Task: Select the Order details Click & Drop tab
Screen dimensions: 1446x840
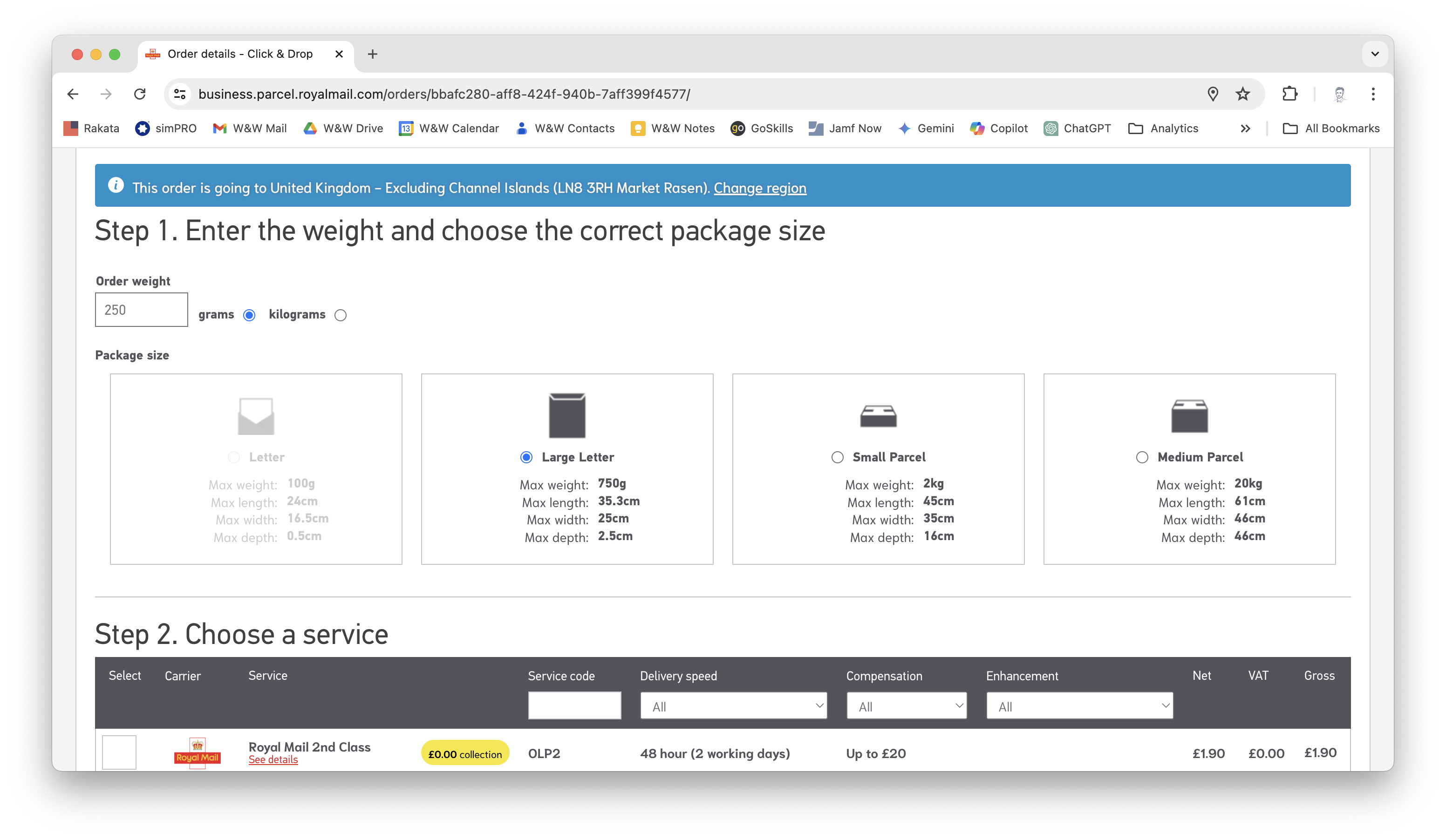Action: click(240, 54)
